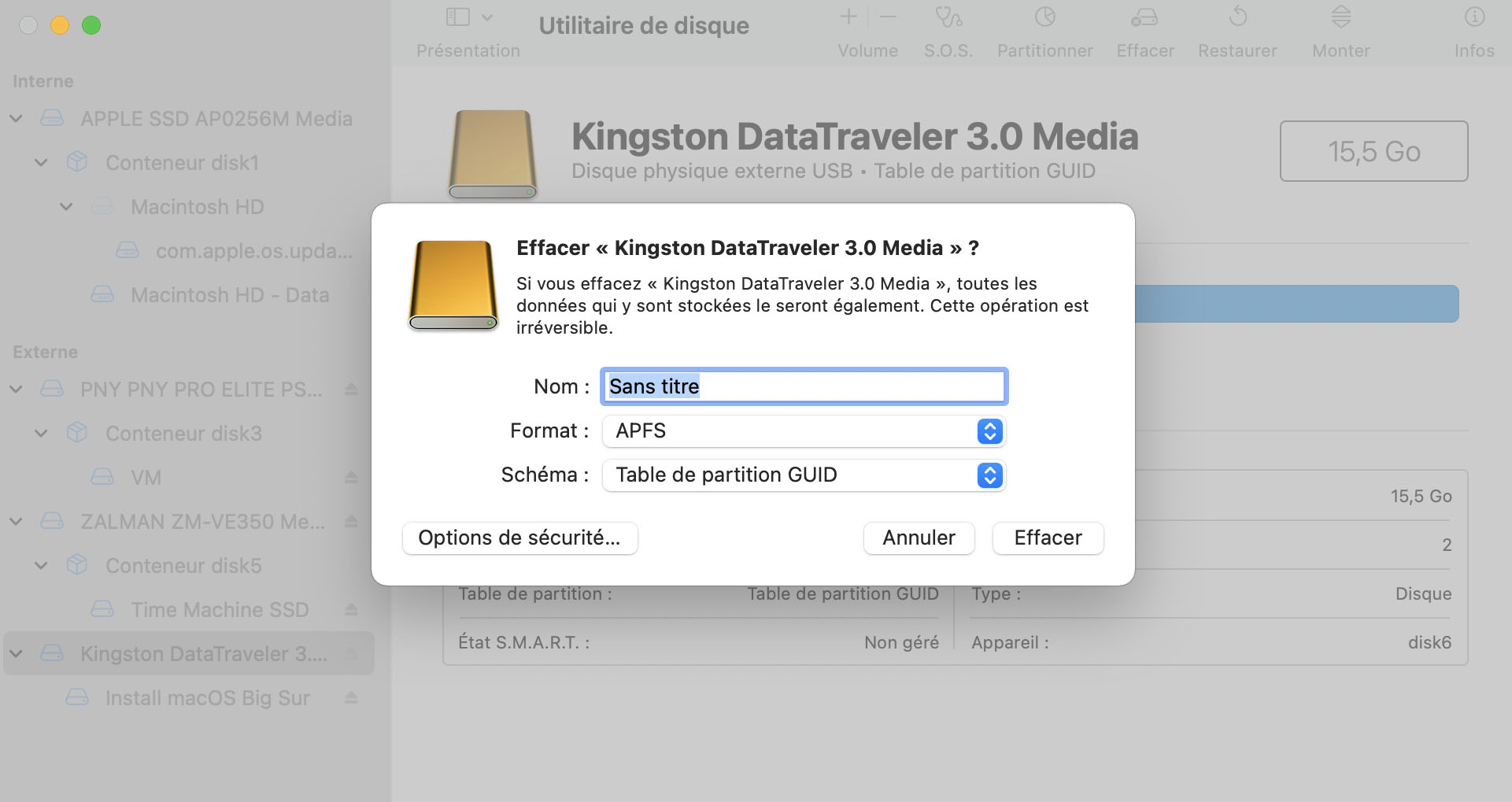Select Macintosh HD - Data volume
The height and width of the screenshot is (802, 1512).
(x=230, y=295)
